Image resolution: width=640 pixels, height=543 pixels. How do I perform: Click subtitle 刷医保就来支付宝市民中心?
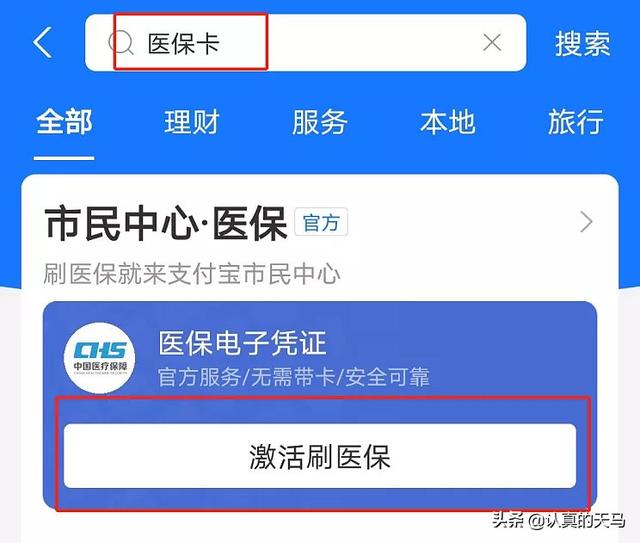(x=192, y=274)
